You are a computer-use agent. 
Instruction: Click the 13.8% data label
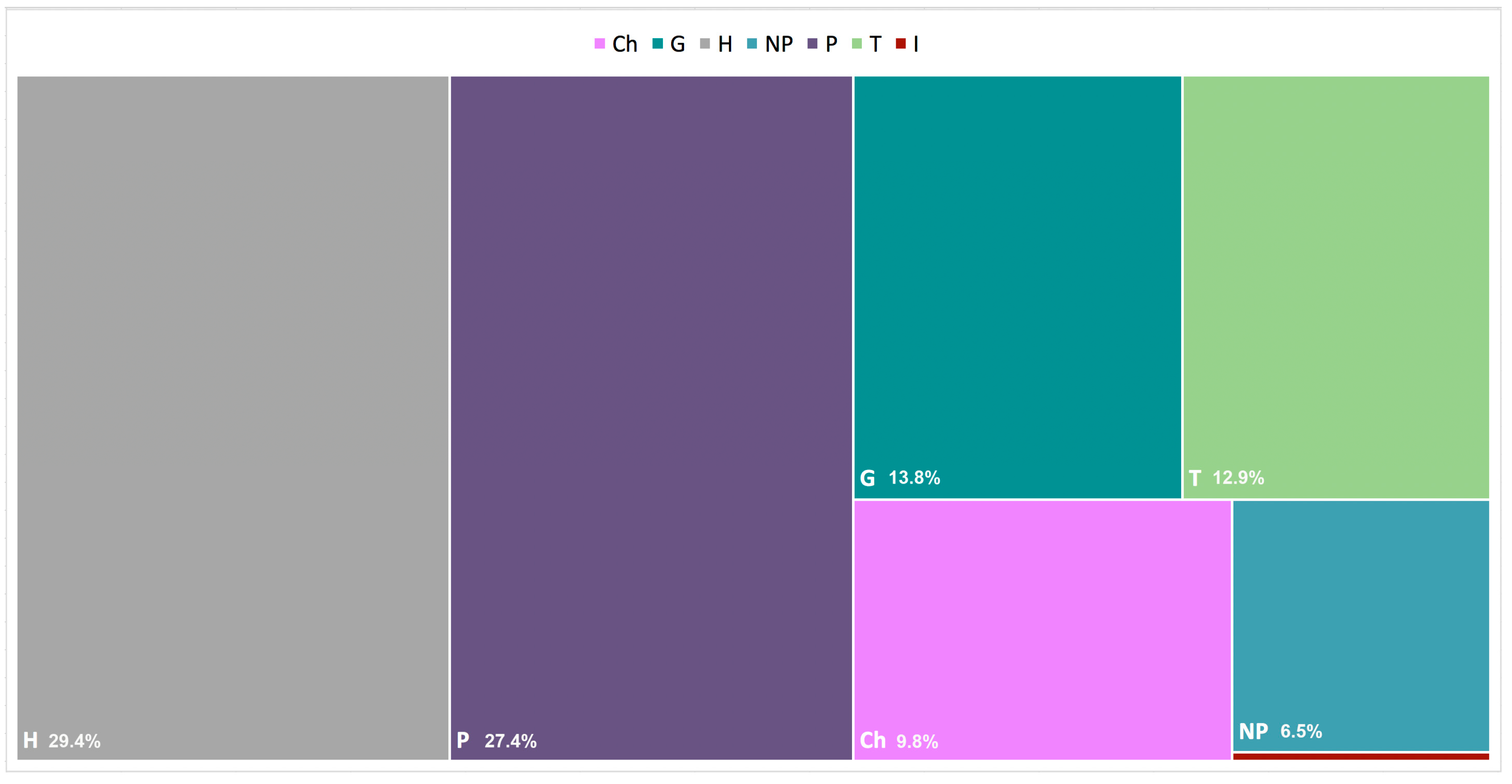click(x=914, y=478)
